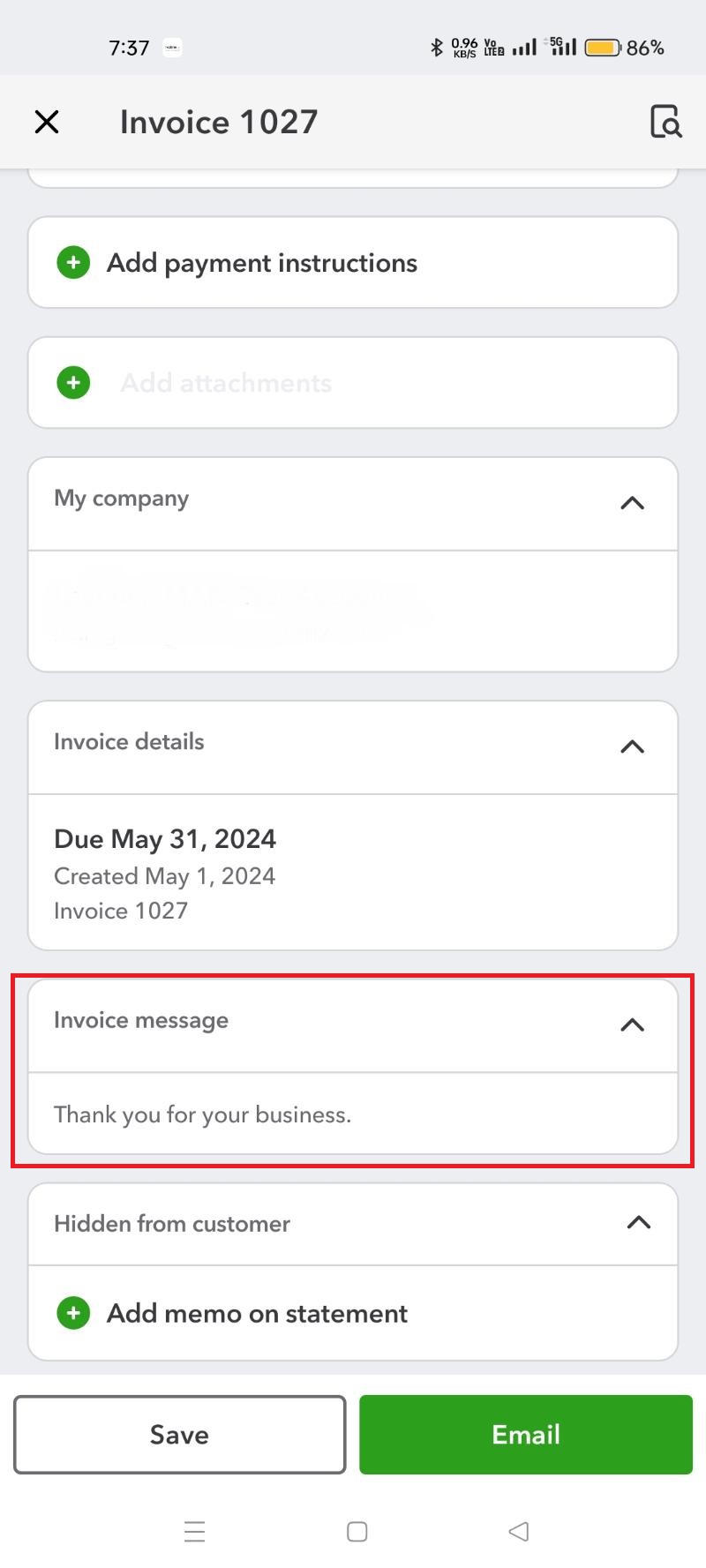Screen dimensions: 706x1568
Task: Tap the Invoice 1027 title
Action: pos(218,122)
